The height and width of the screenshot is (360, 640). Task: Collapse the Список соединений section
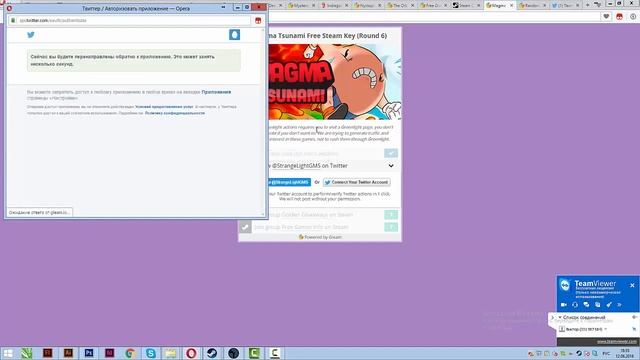pos(560,317)
